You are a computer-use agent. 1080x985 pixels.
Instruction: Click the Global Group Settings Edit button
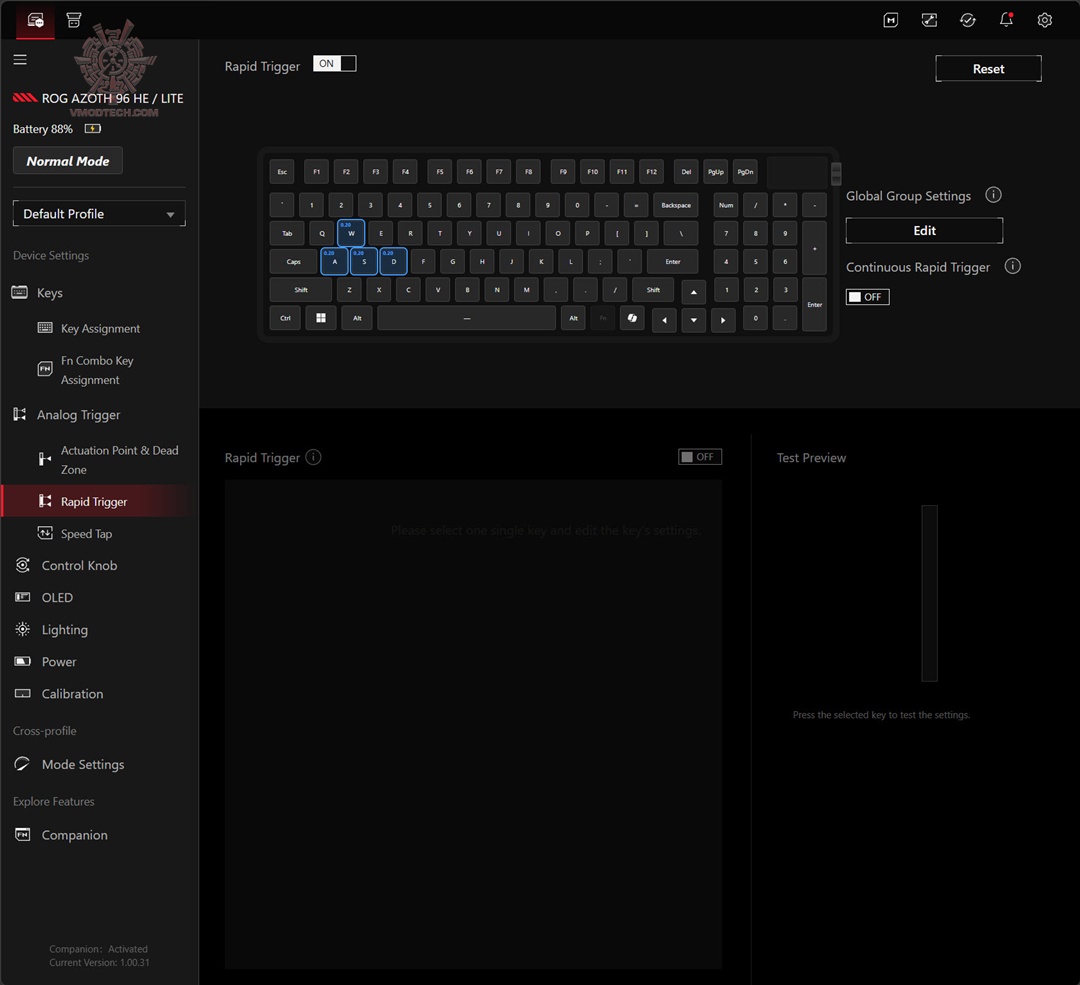pyautogui.click(x=924, y=231)
